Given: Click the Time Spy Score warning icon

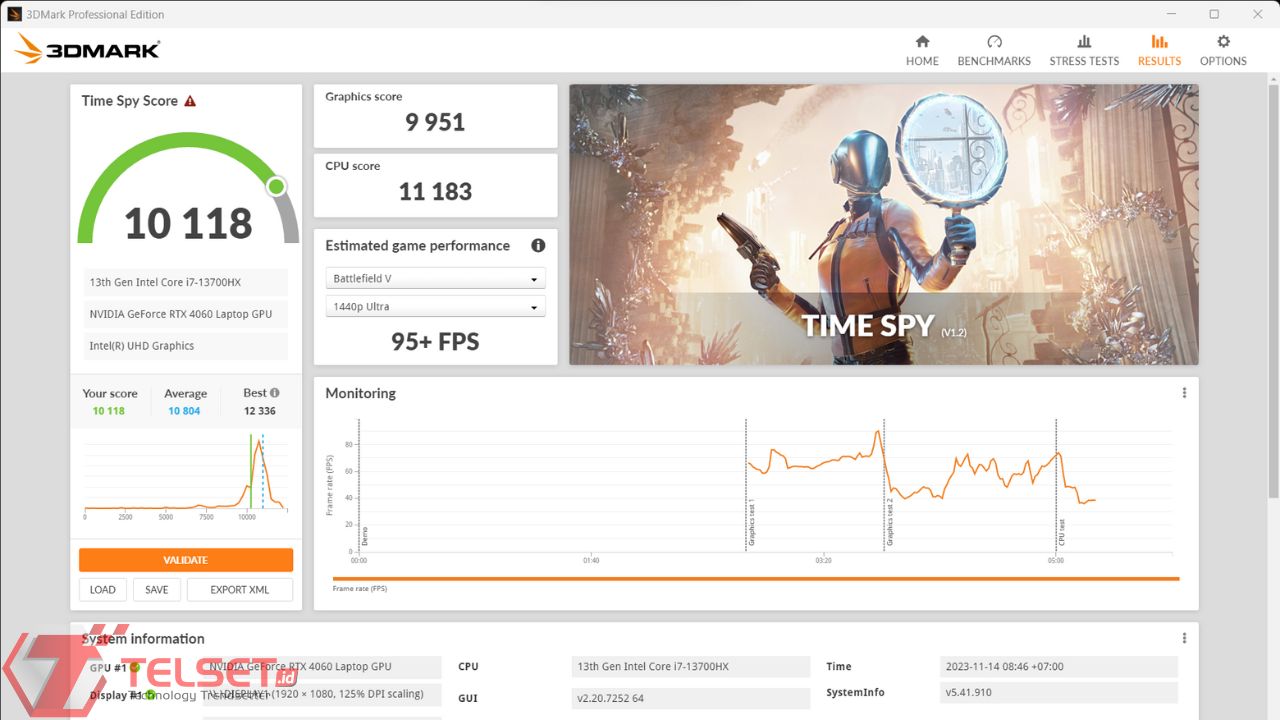Looking at the screenshot, I should (x=190, y=101).
